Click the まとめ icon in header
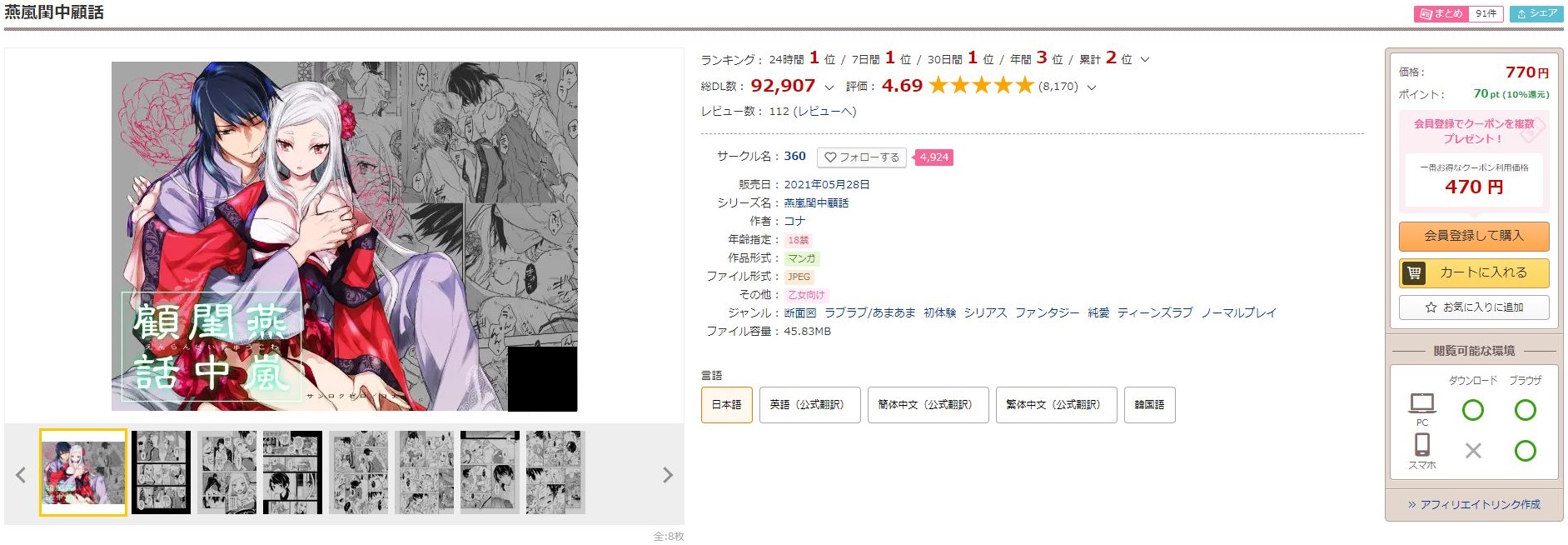This screenshot has height=545, width=1568. tap(1426, 13)
